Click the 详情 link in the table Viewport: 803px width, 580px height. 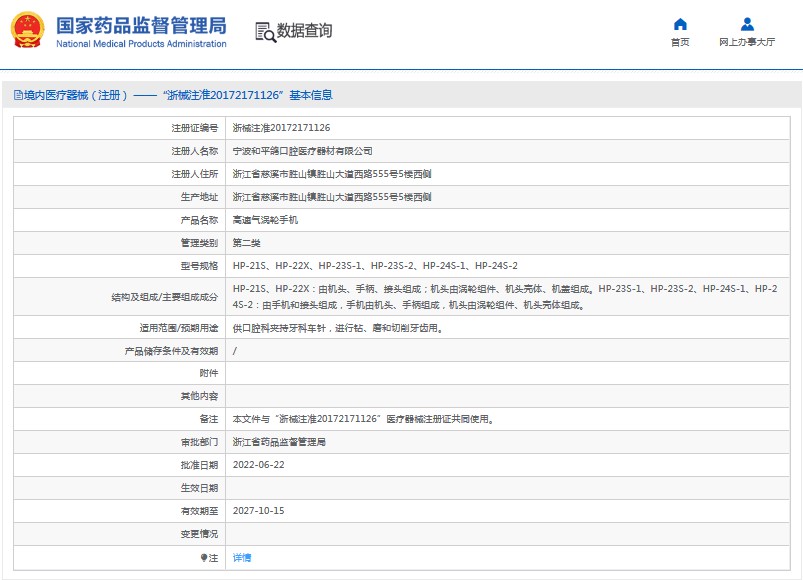coord(242,557)
